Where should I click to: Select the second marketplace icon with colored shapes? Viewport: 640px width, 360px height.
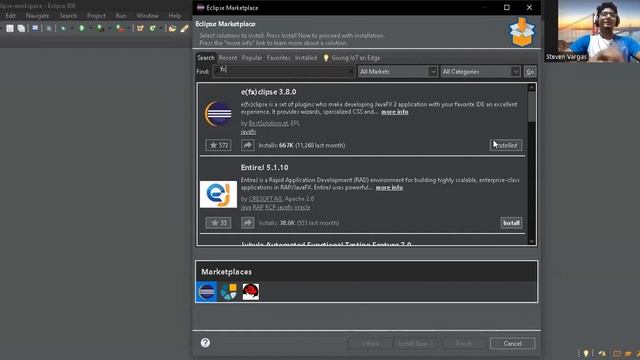tap(229, 292)
